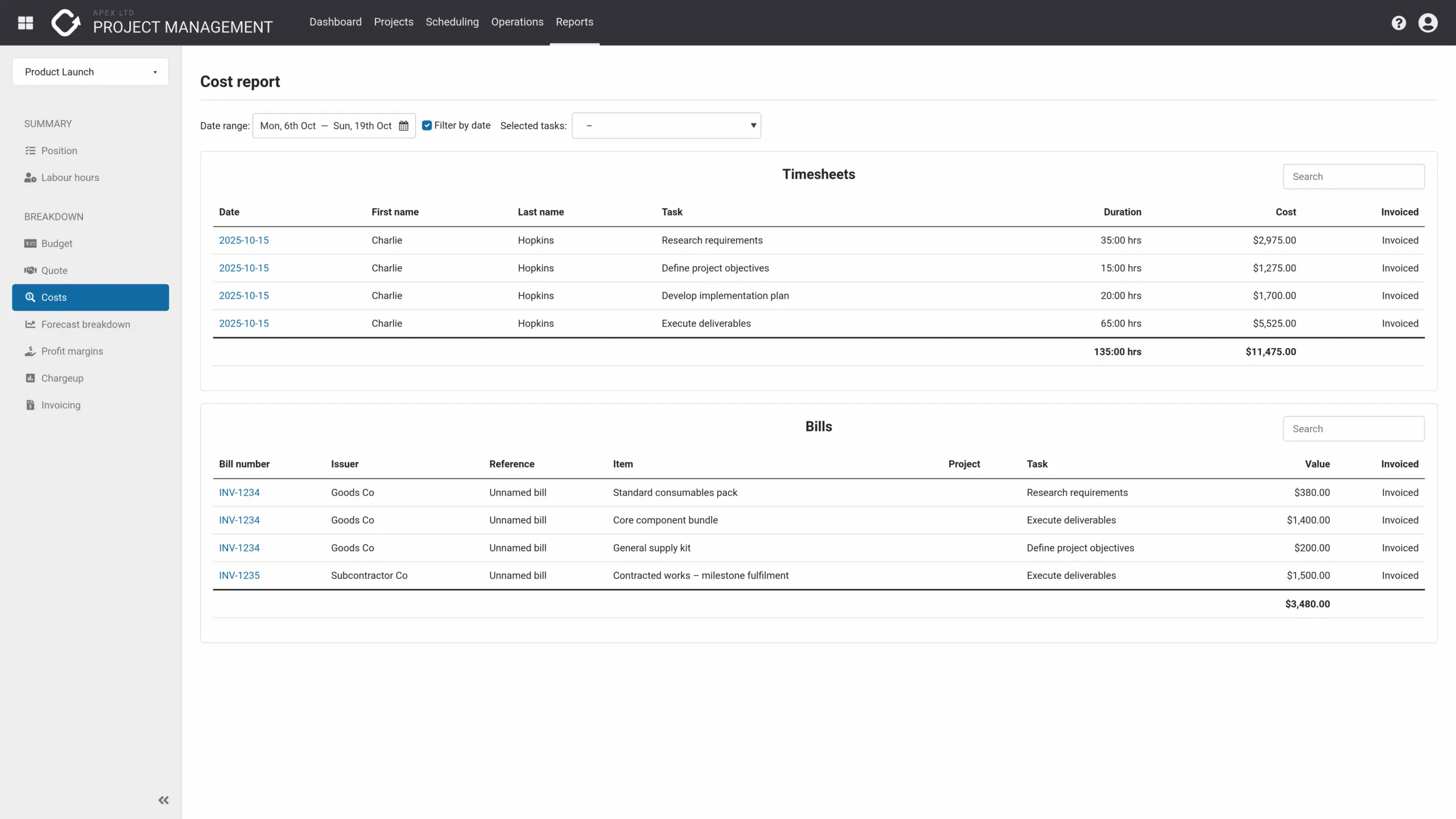
Task: Switch to the Scheduling tab
Action: 452,22
